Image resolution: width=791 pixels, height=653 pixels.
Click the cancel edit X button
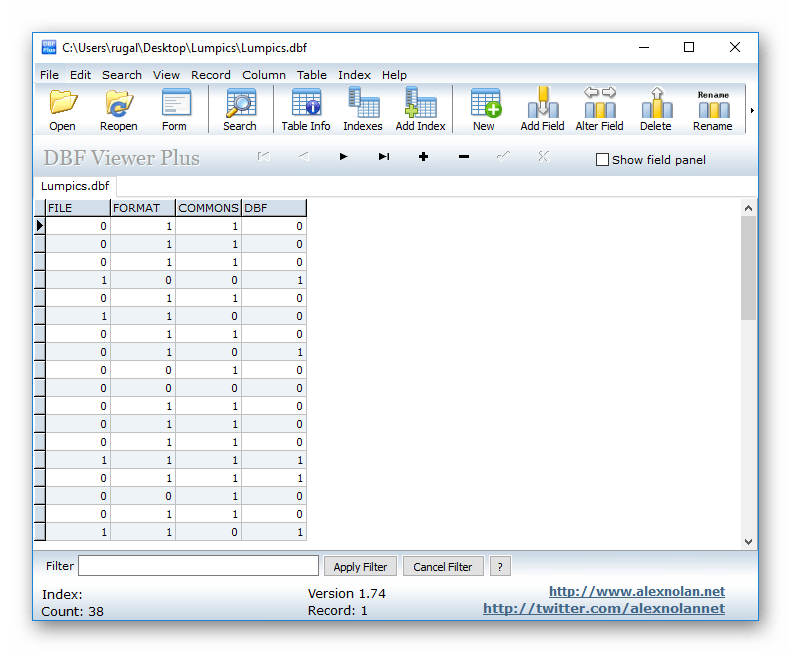click(x=543, y=156)
